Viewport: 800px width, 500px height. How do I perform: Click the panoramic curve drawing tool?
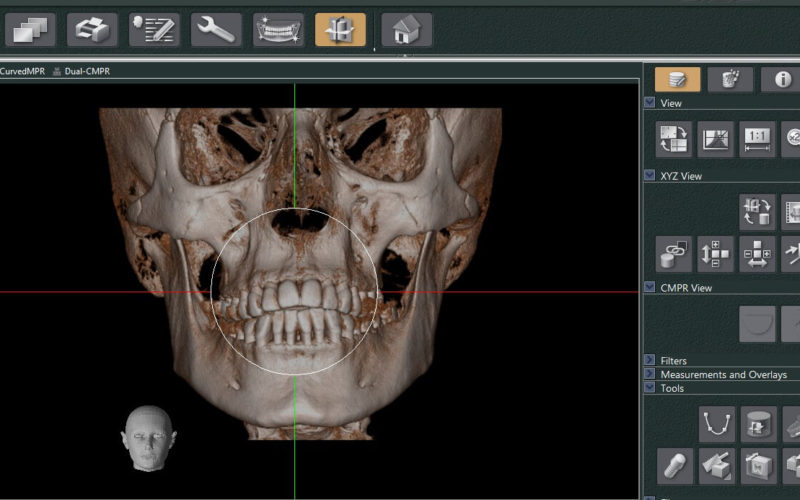click(717, 424)
